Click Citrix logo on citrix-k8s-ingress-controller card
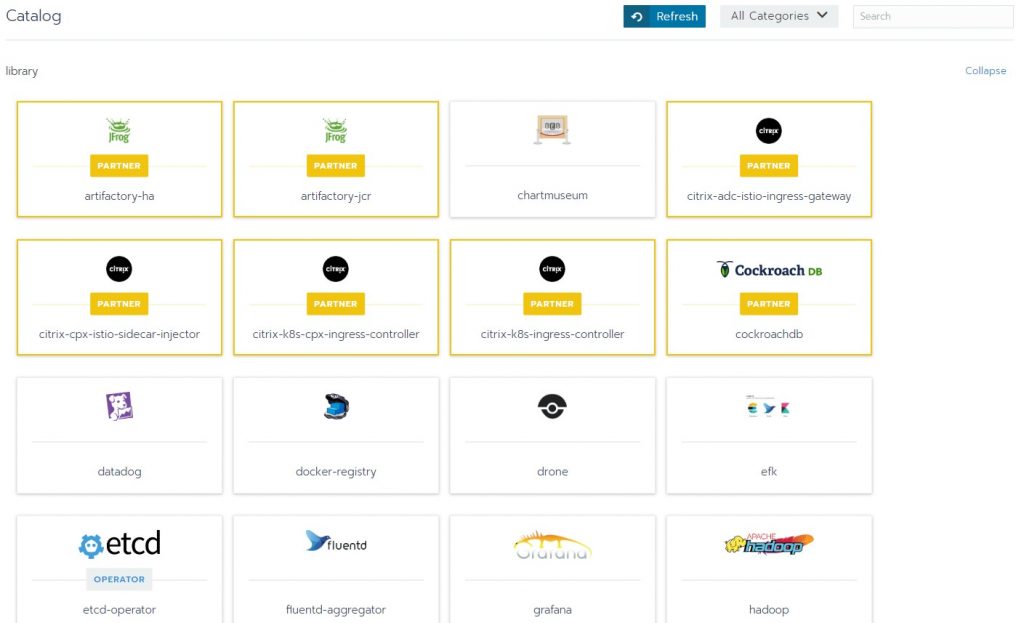 coord(552,269)
